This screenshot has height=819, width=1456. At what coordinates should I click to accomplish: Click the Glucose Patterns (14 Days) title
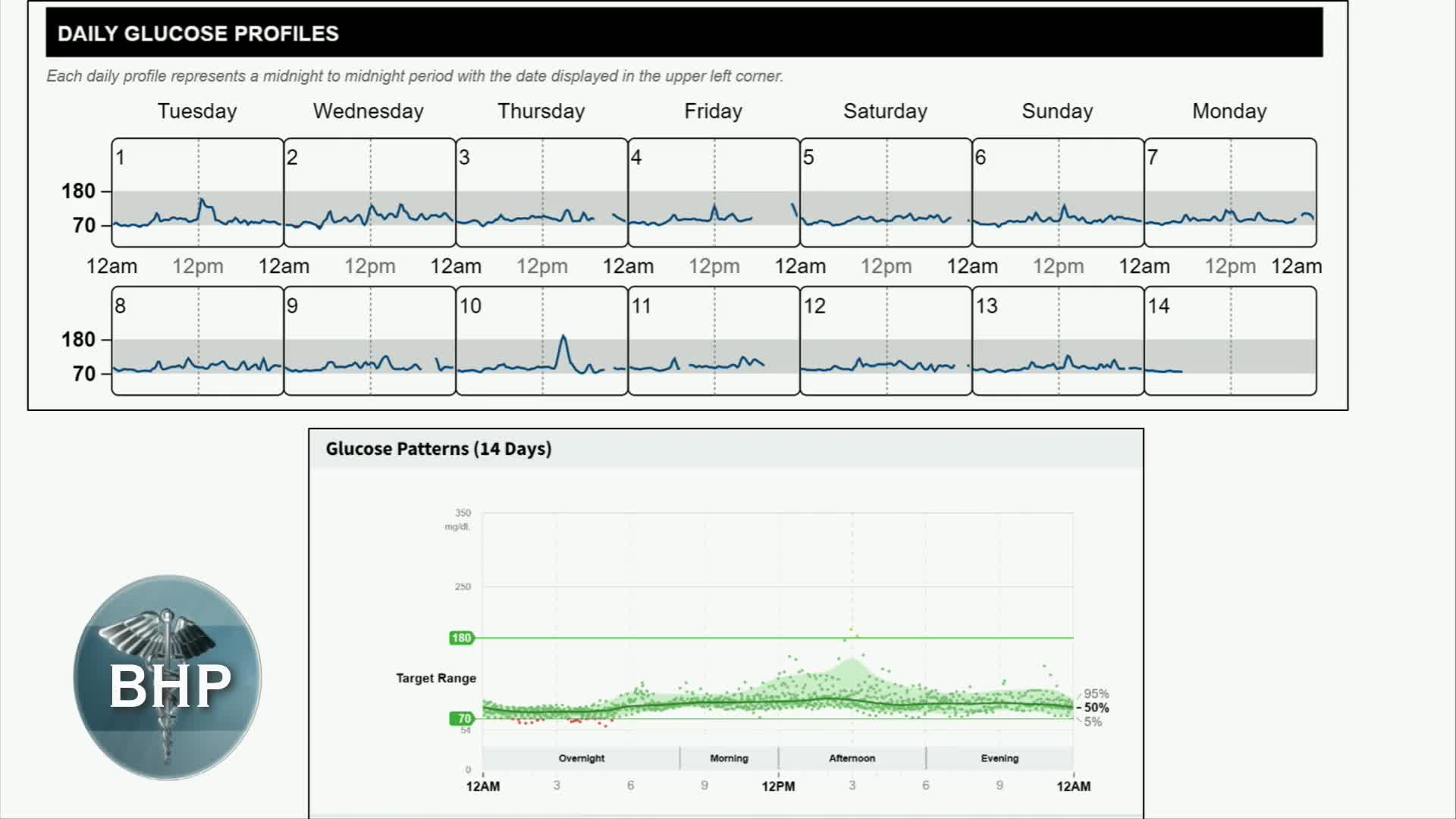(x=438, y=449)
